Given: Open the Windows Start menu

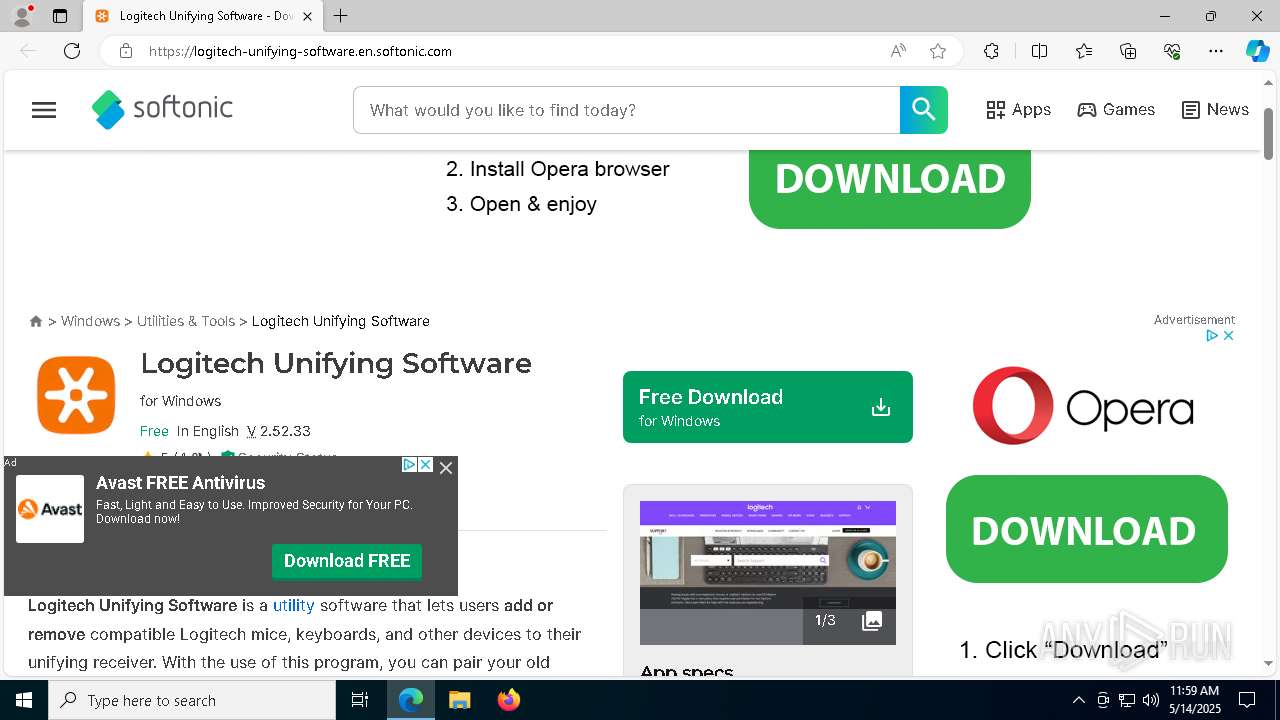Looking at the screenshot, I should pos(24,700).
